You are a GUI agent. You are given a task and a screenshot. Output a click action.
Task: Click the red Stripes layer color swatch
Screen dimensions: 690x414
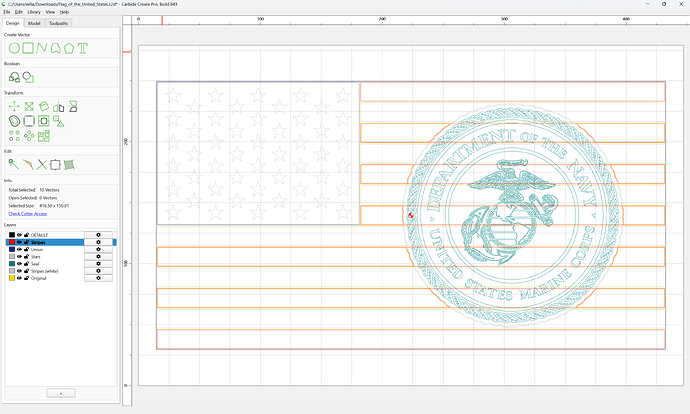[x=12, y=242]
